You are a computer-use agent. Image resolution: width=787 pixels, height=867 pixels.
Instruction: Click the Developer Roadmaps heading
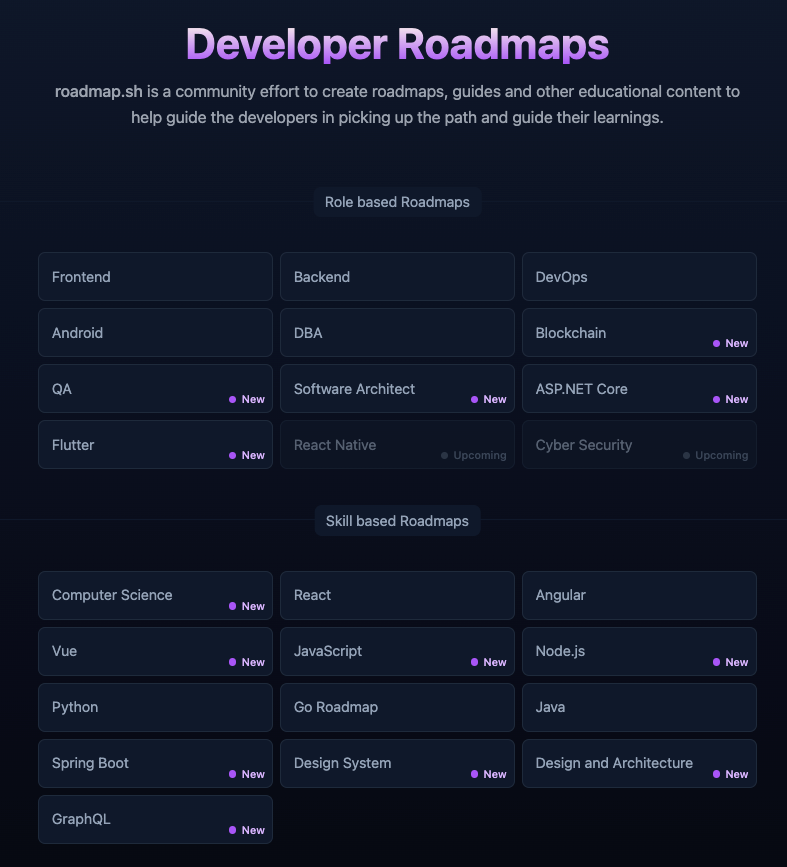coord(397,44)
